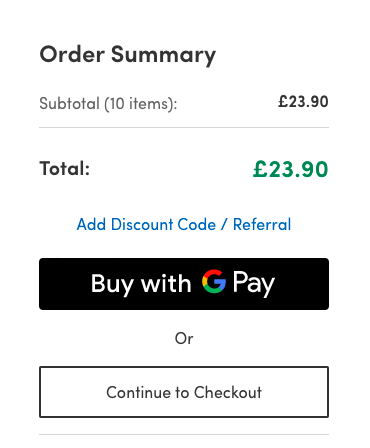Click the divider line beneath Continue to Checkout
The width and height of the screenshot is (370, 448).
[184, 434]
